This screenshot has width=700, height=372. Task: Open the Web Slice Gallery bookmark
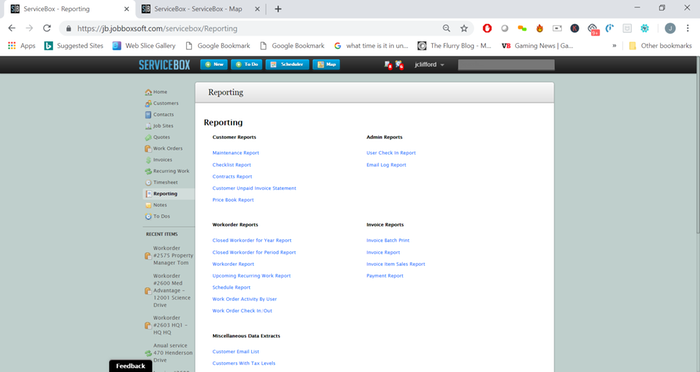click(x=144, y=46)
